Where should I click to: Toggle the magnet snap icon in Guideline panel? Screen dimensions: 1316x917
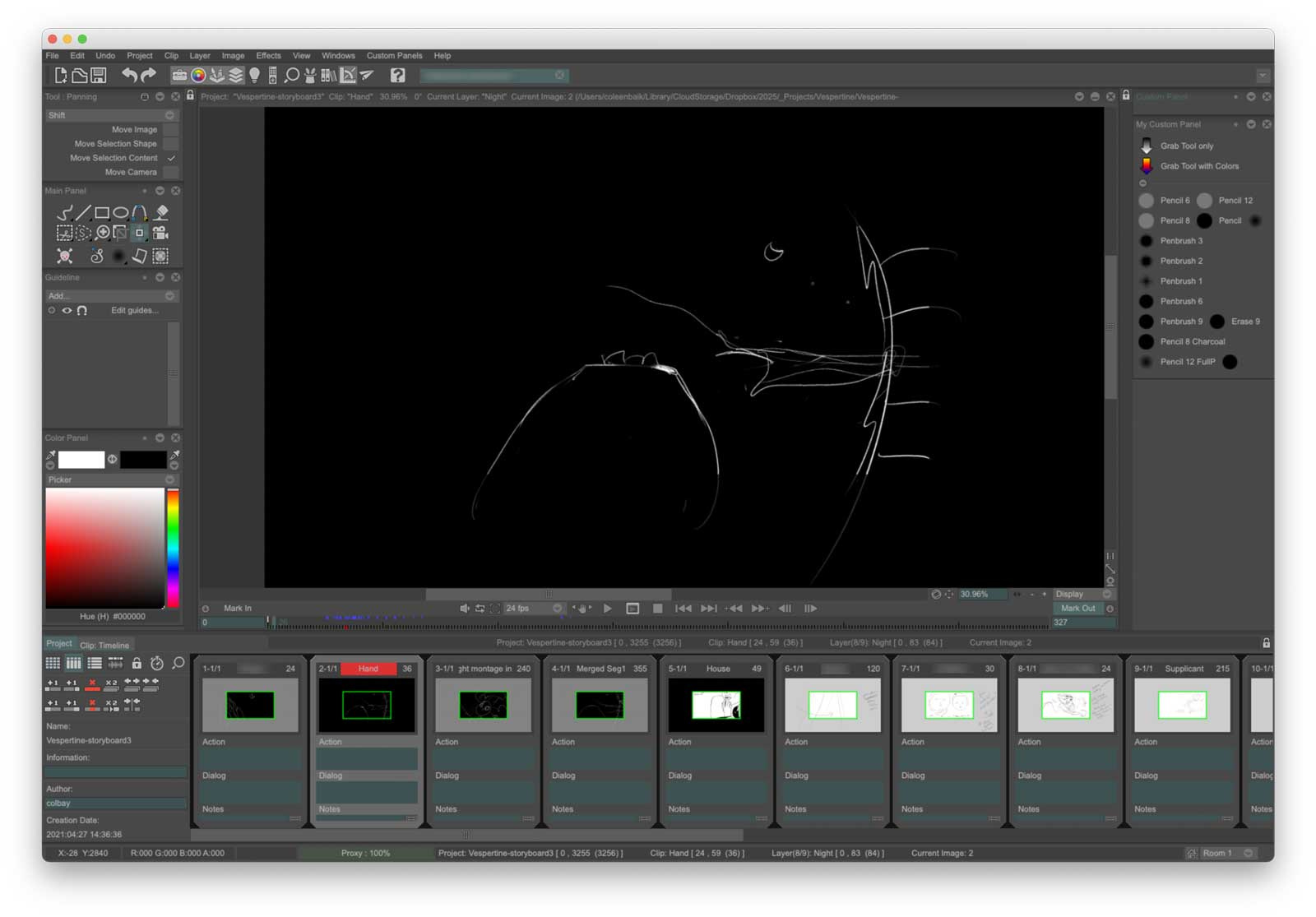point(81,311)
